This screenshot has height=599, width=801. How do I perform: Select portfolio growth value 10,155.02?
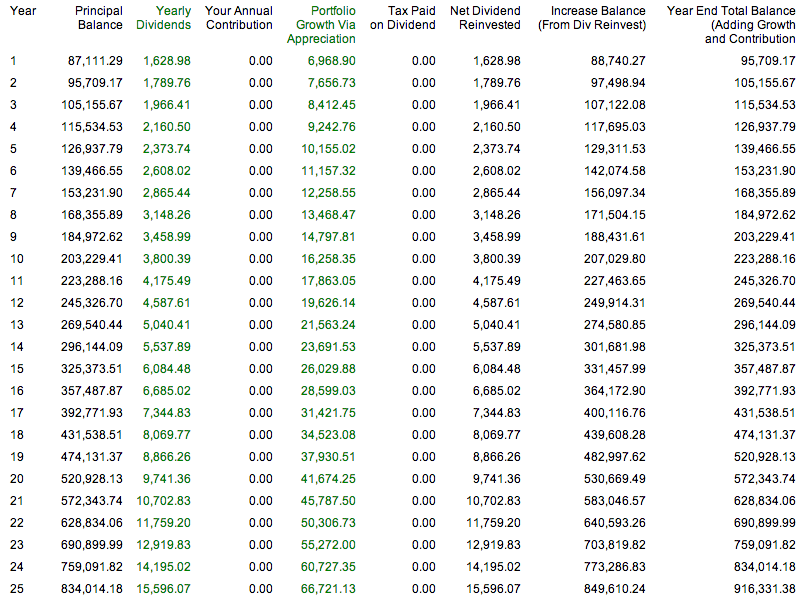point(328,149)
